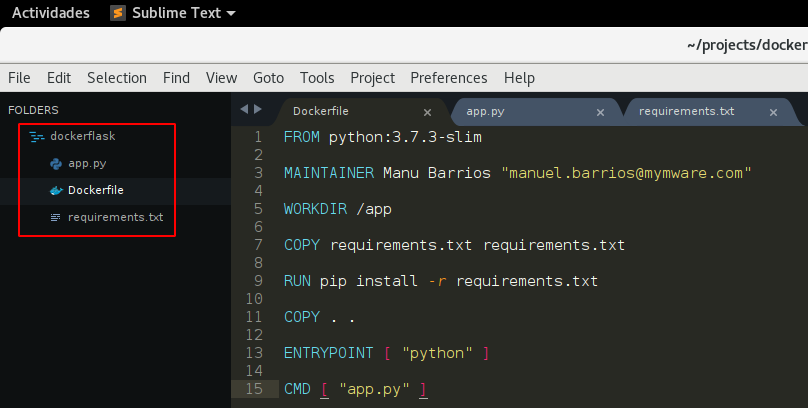Image resolution: width=808 pixels, height=408 pixels.
Task: Click the Docker whale icon in sidebar
Action: point(56,190)
